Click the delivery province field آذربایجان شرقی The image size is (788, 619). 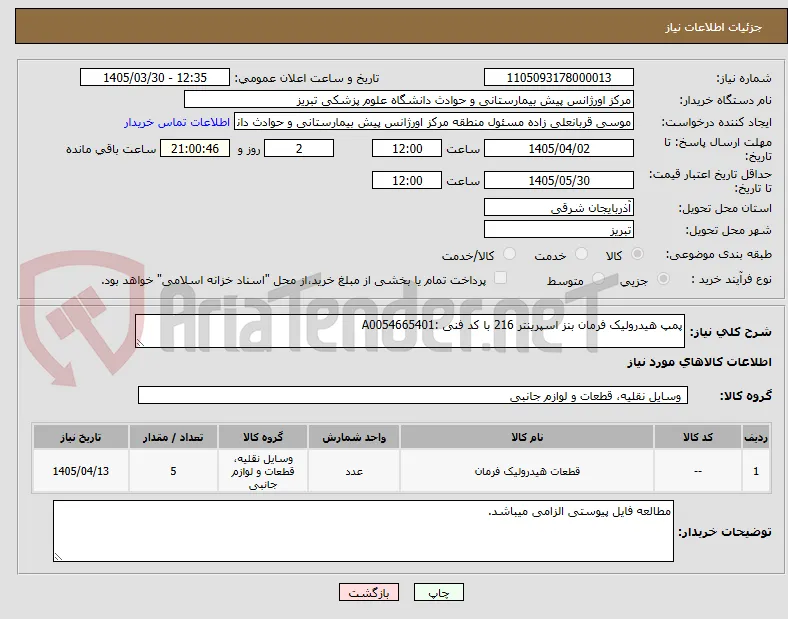[x=558, y=207]
